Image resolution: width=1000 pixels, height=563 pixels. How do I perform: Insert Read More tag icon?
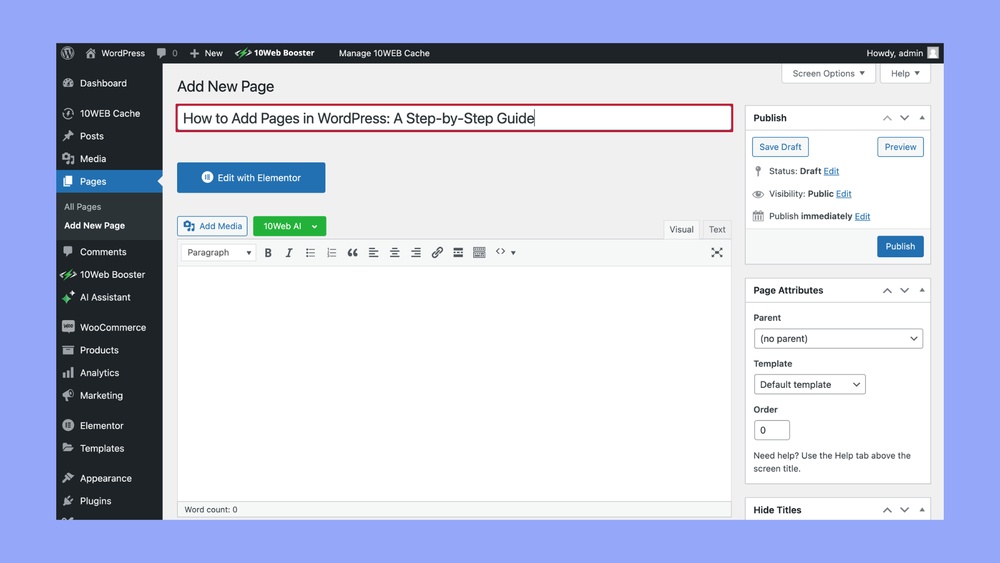tap(458, 252)
